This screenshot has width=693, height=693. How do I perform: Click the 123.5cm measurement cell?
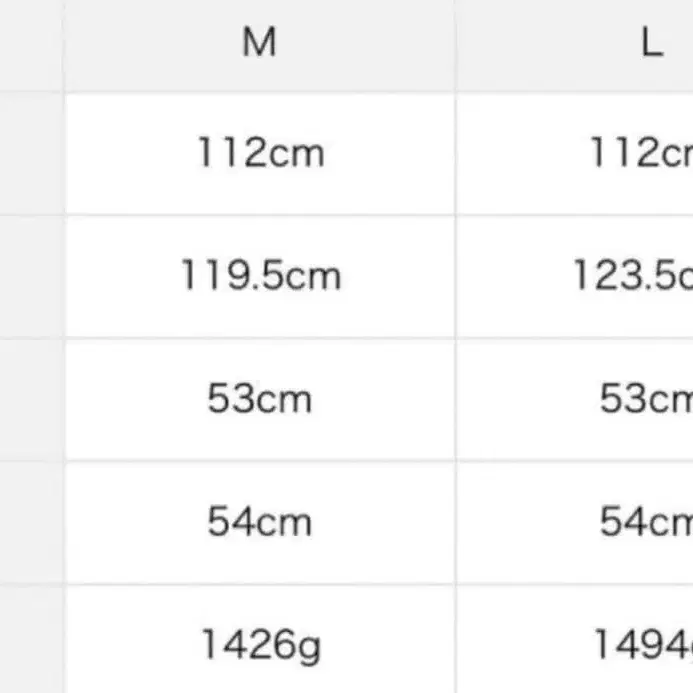(632, 275)
